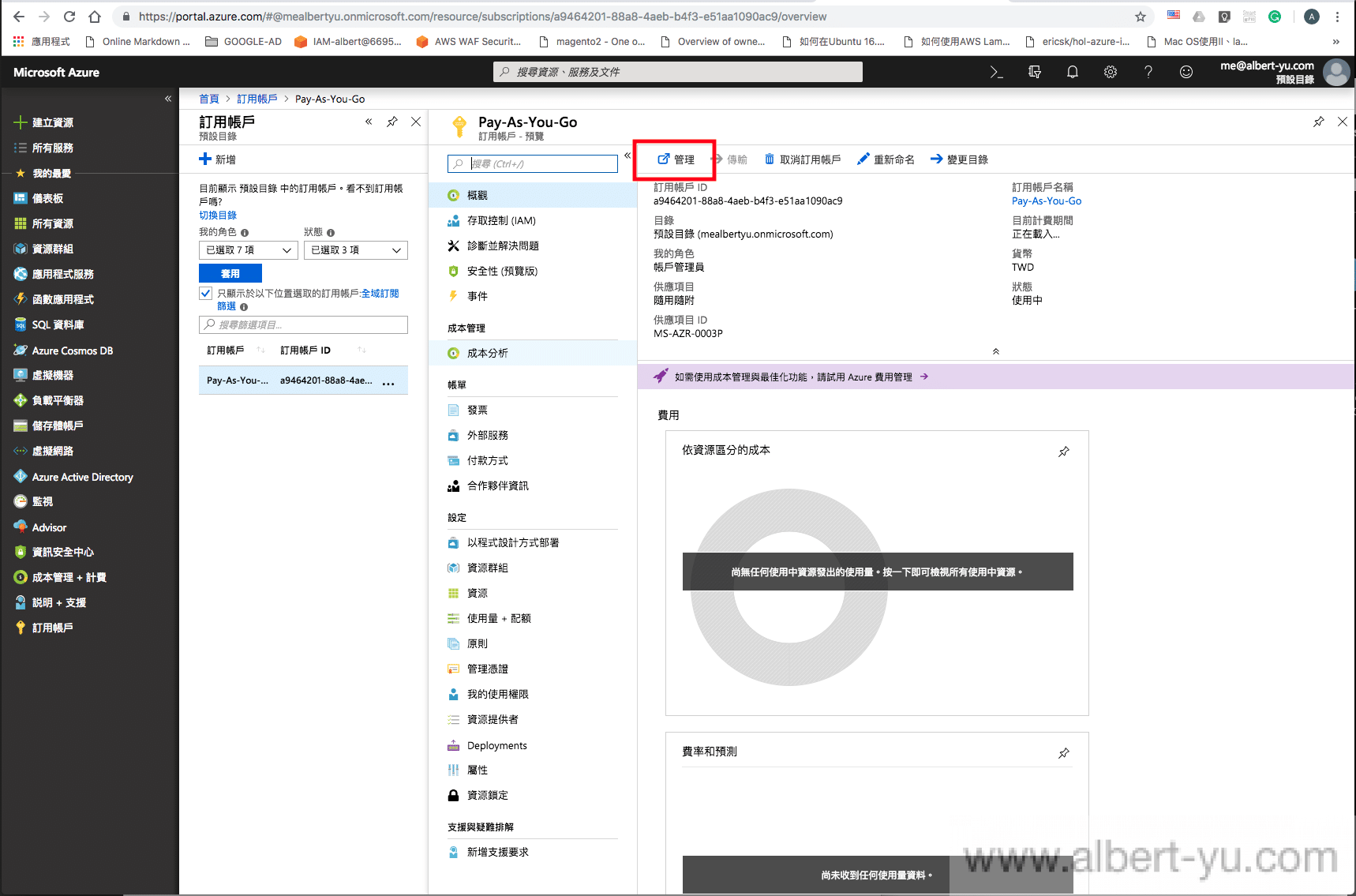
Task: Pin the 依資源區分的成本 tile
Action: [1064, 452]
